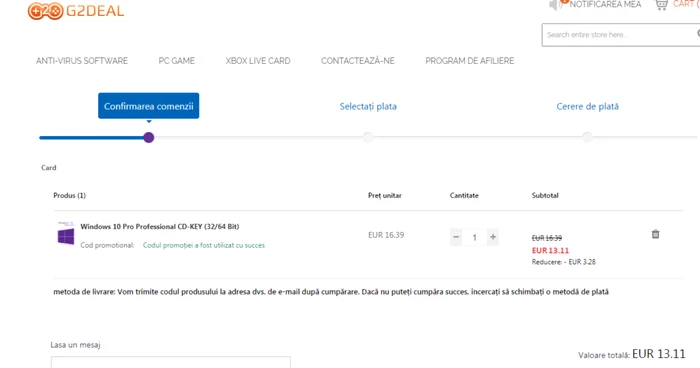Open the shopping cart icon

661,4
